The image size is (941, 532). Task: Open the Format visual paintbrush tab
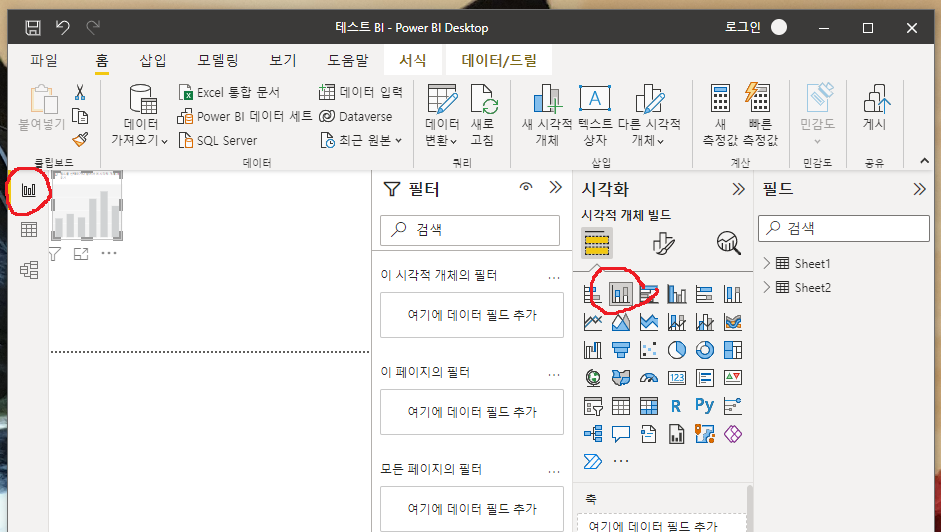point(663,243)
